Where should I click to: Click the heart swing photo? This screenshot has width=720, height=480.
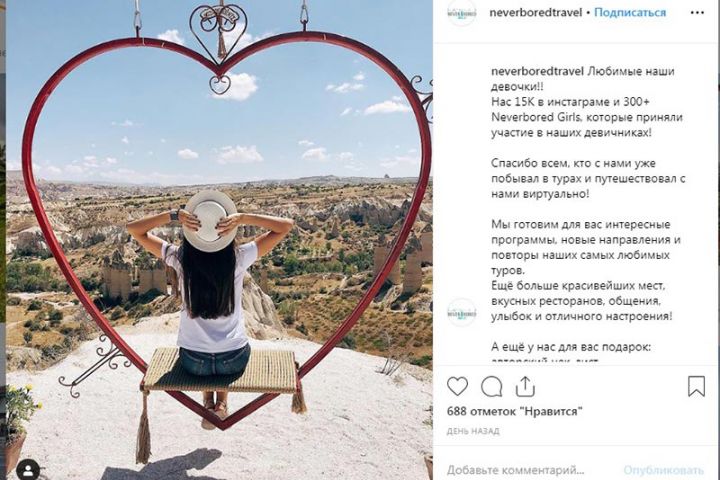(x=219, y=240)
